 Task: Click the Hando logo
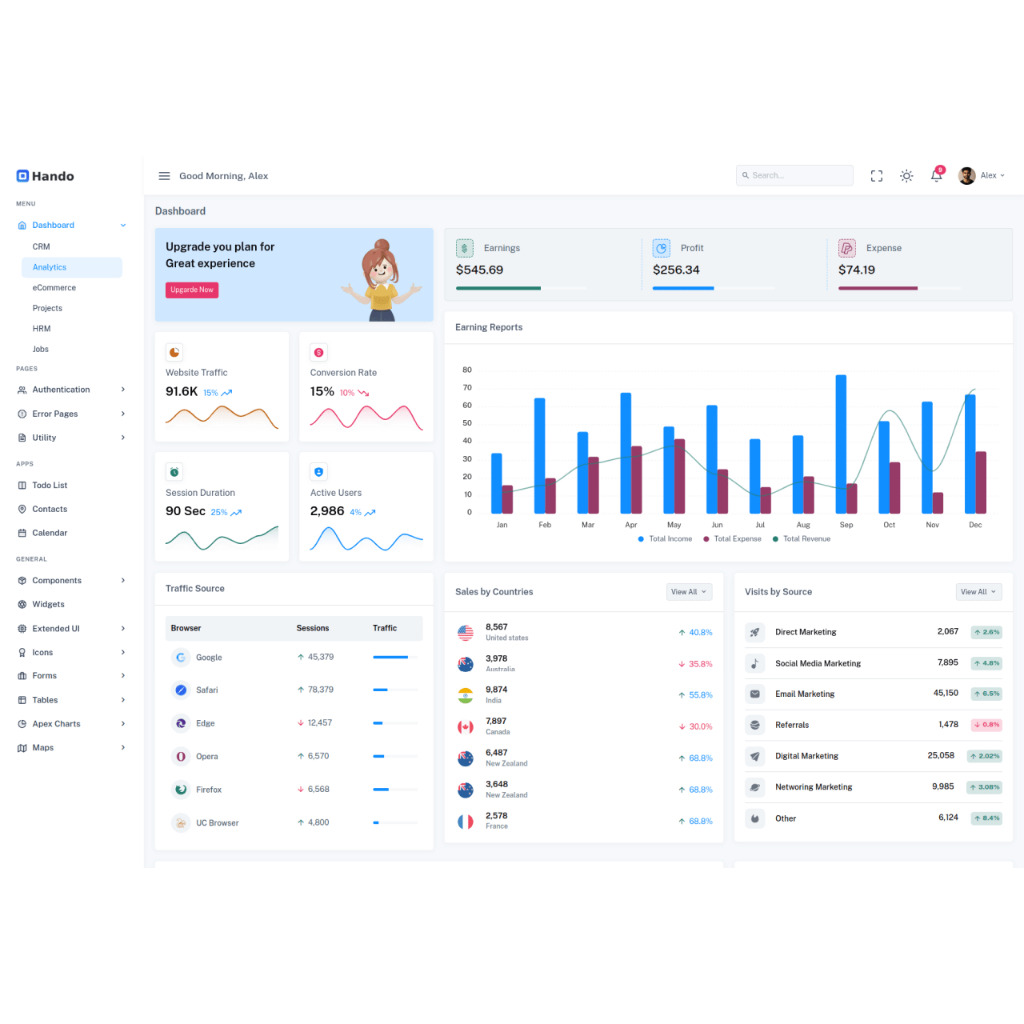(45, 176)
